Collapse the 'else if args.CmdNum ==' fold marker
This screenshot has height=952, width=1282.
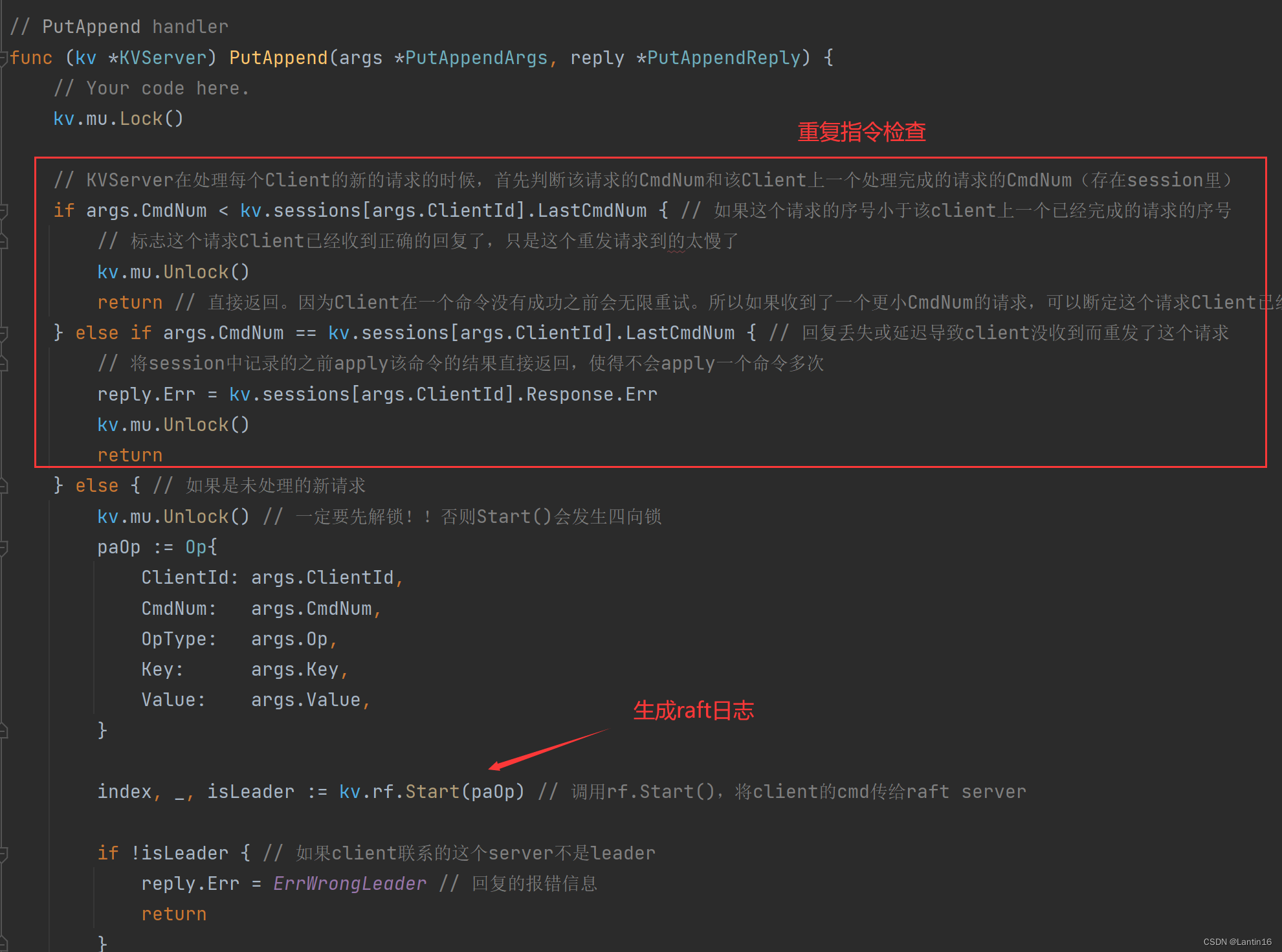(x=3, y=333)
